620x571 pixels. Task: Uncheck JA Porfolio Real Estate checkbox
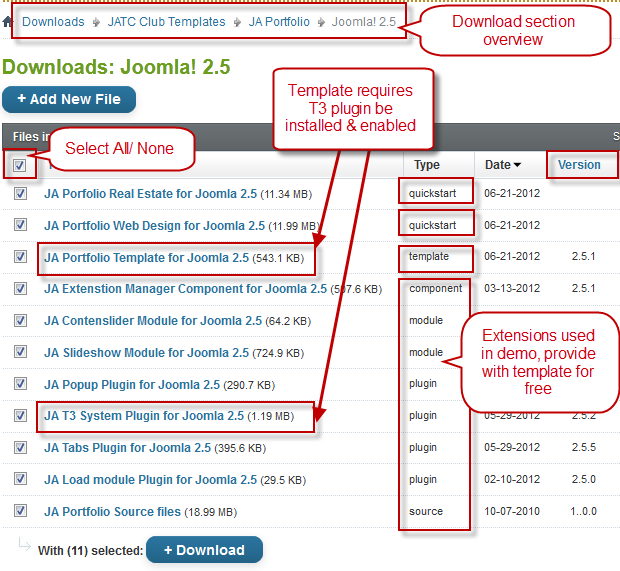20,194
